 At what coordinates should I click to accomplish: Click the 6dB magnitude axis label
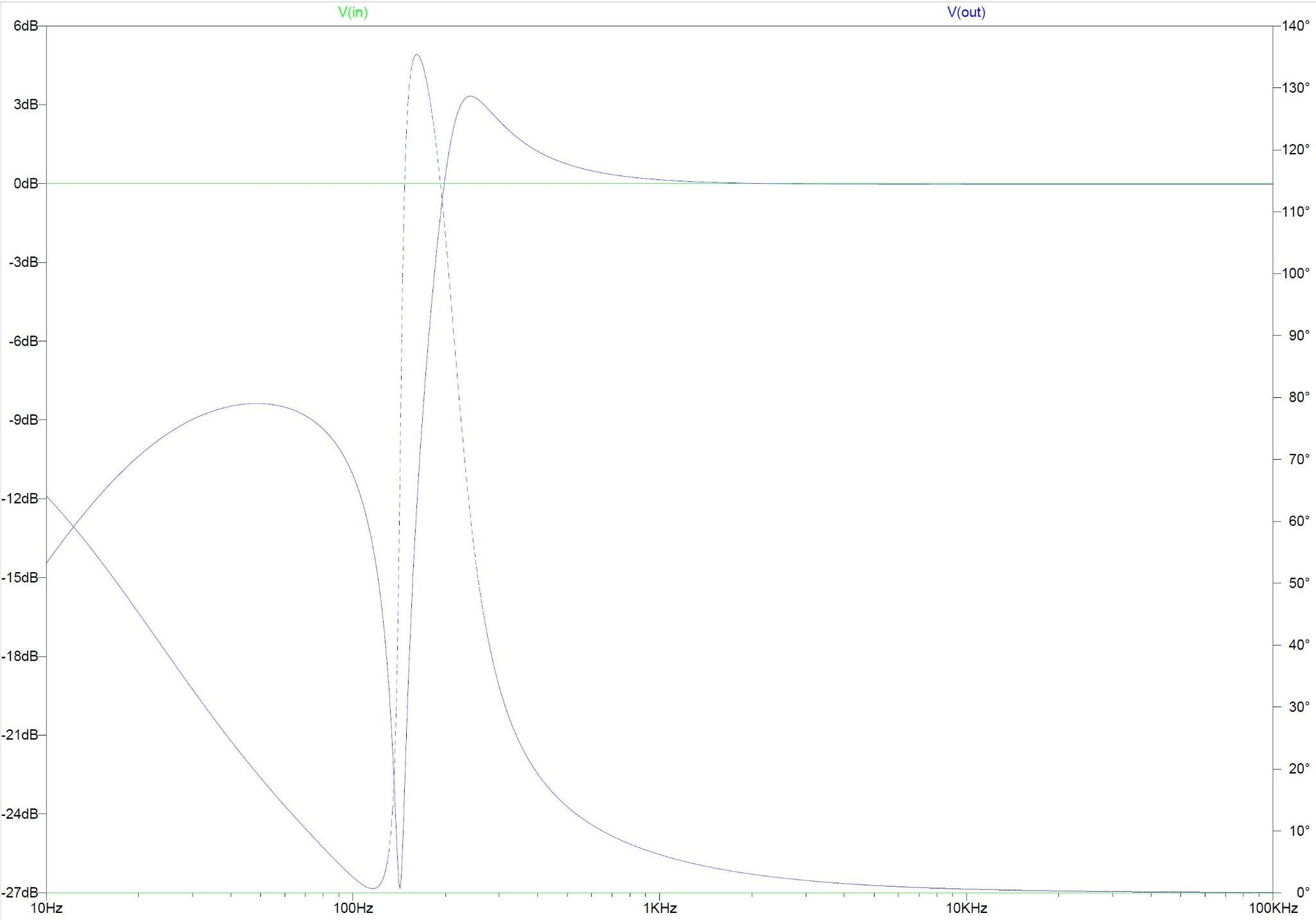(x=26, y=26)
